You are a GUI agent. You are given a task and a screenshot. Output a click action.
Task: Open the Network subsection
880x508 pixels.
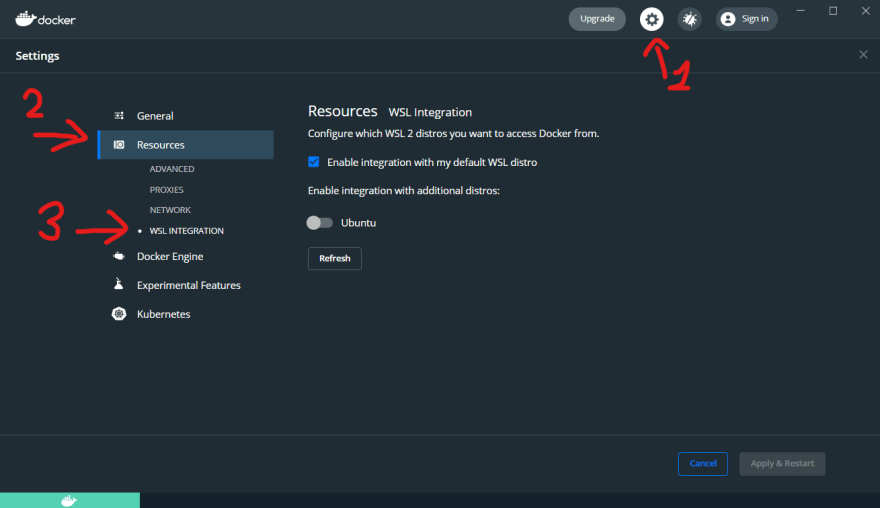point(170,210)
